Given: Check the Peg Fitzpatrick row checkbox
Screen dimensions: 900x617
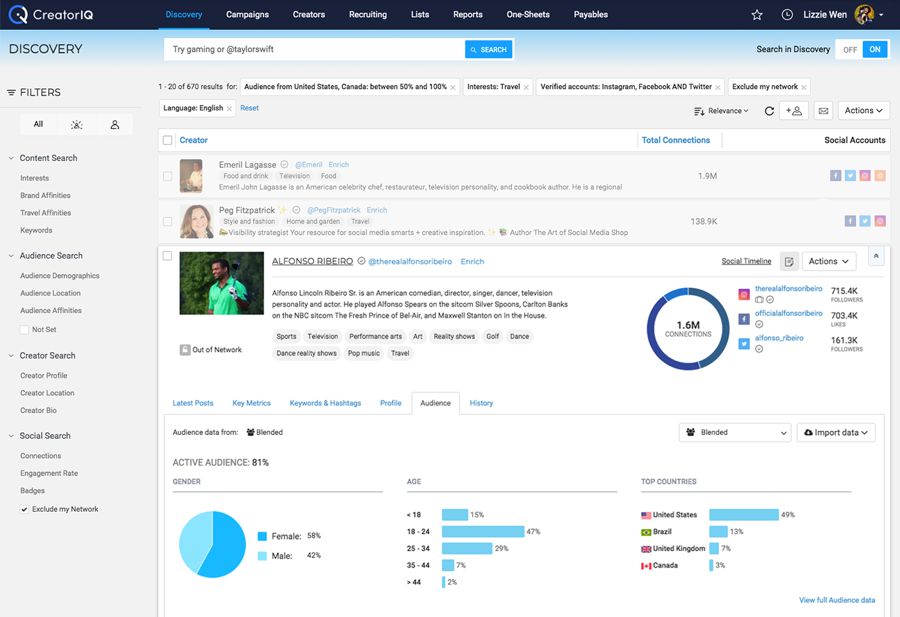Looking at the screenshot, I should (x=168, y=221).
